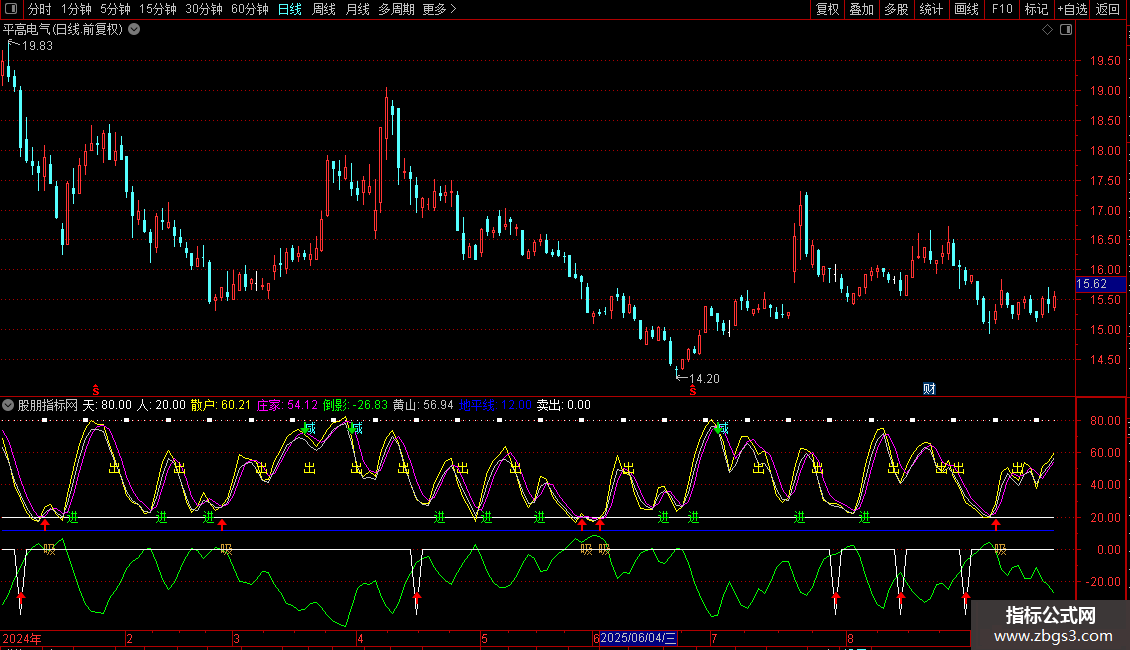
Task: Click the red S marker near 2月
Action: pyautogui.click(x=96, y=390)
